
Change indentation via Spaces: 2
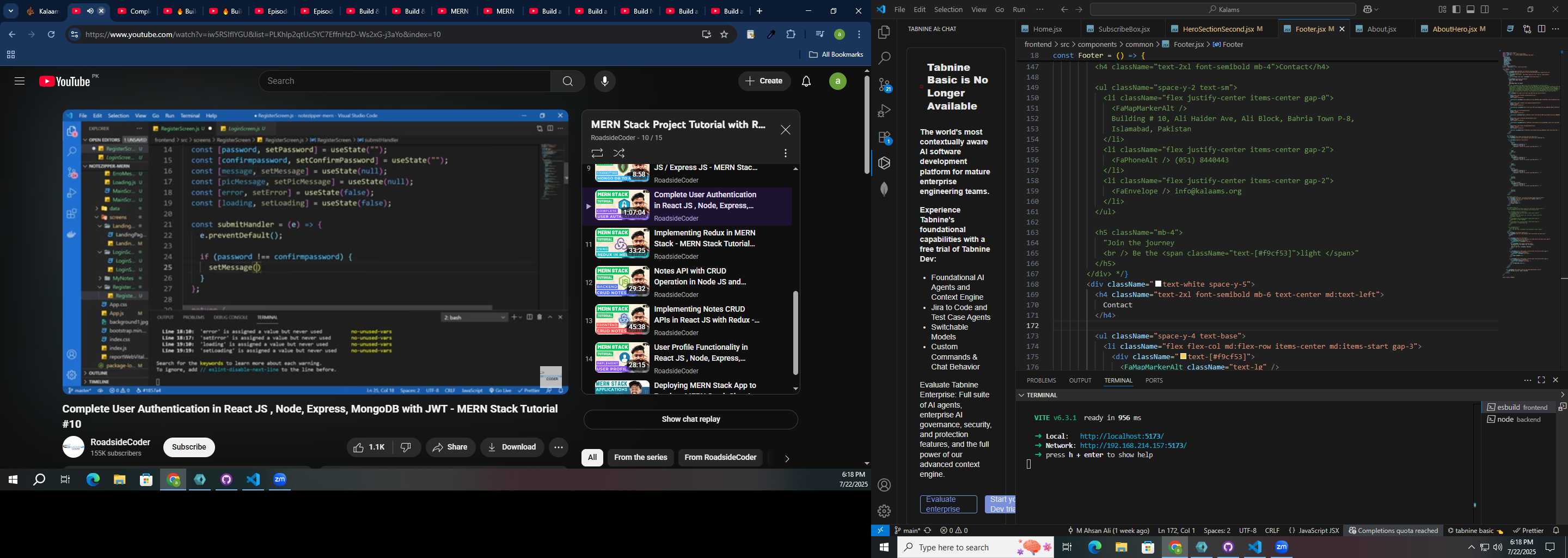click(x=1217, y=531)
